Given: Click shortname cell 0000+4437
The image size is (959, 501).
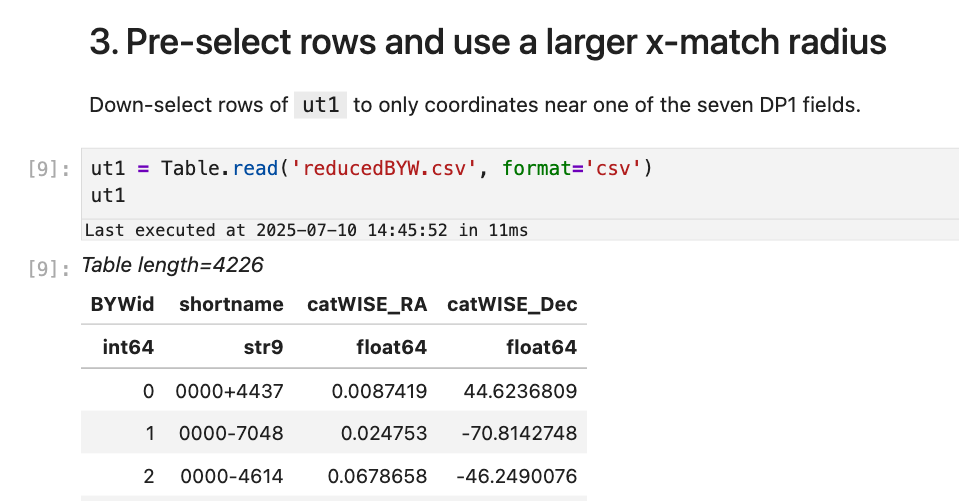Looking at the screenshot, I should coord(229,391).
